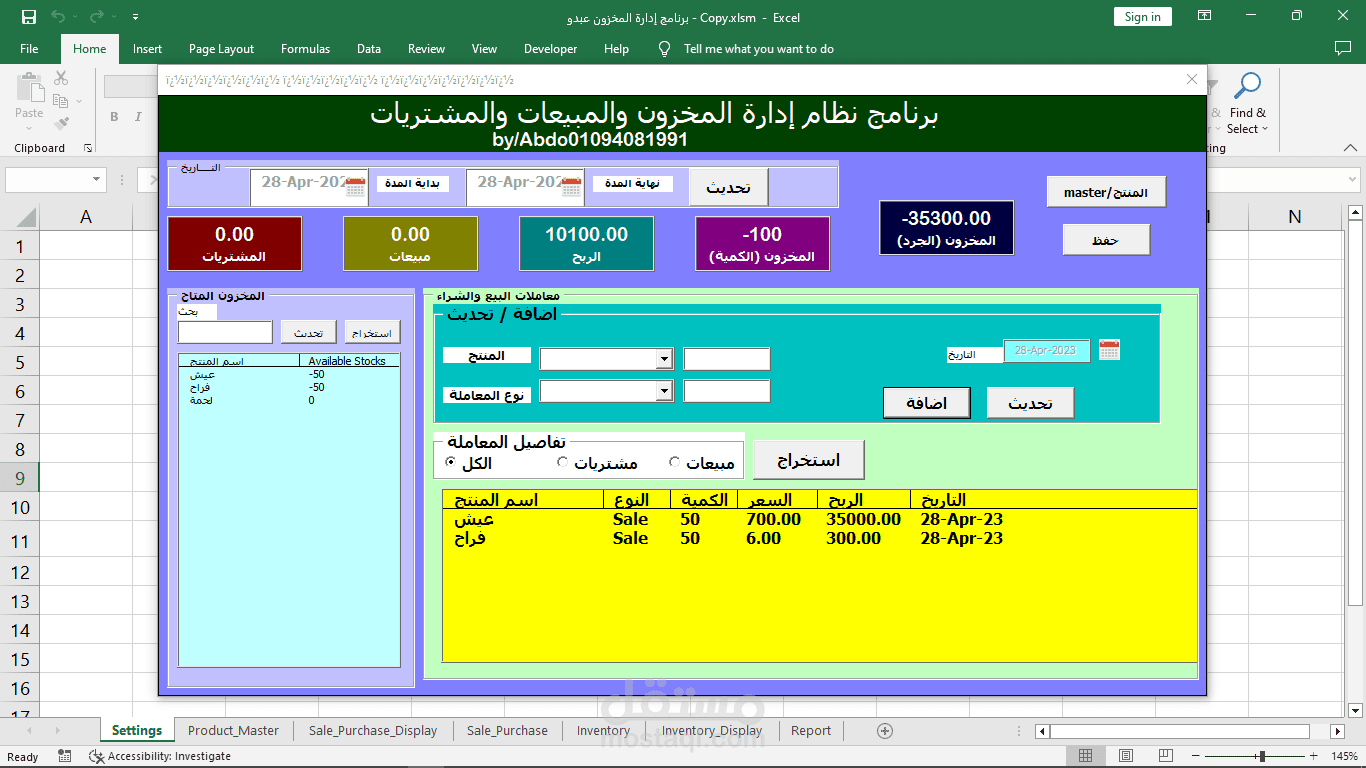Open transaction date calendar icon
1366x768 pixels.
[1109, 350]
